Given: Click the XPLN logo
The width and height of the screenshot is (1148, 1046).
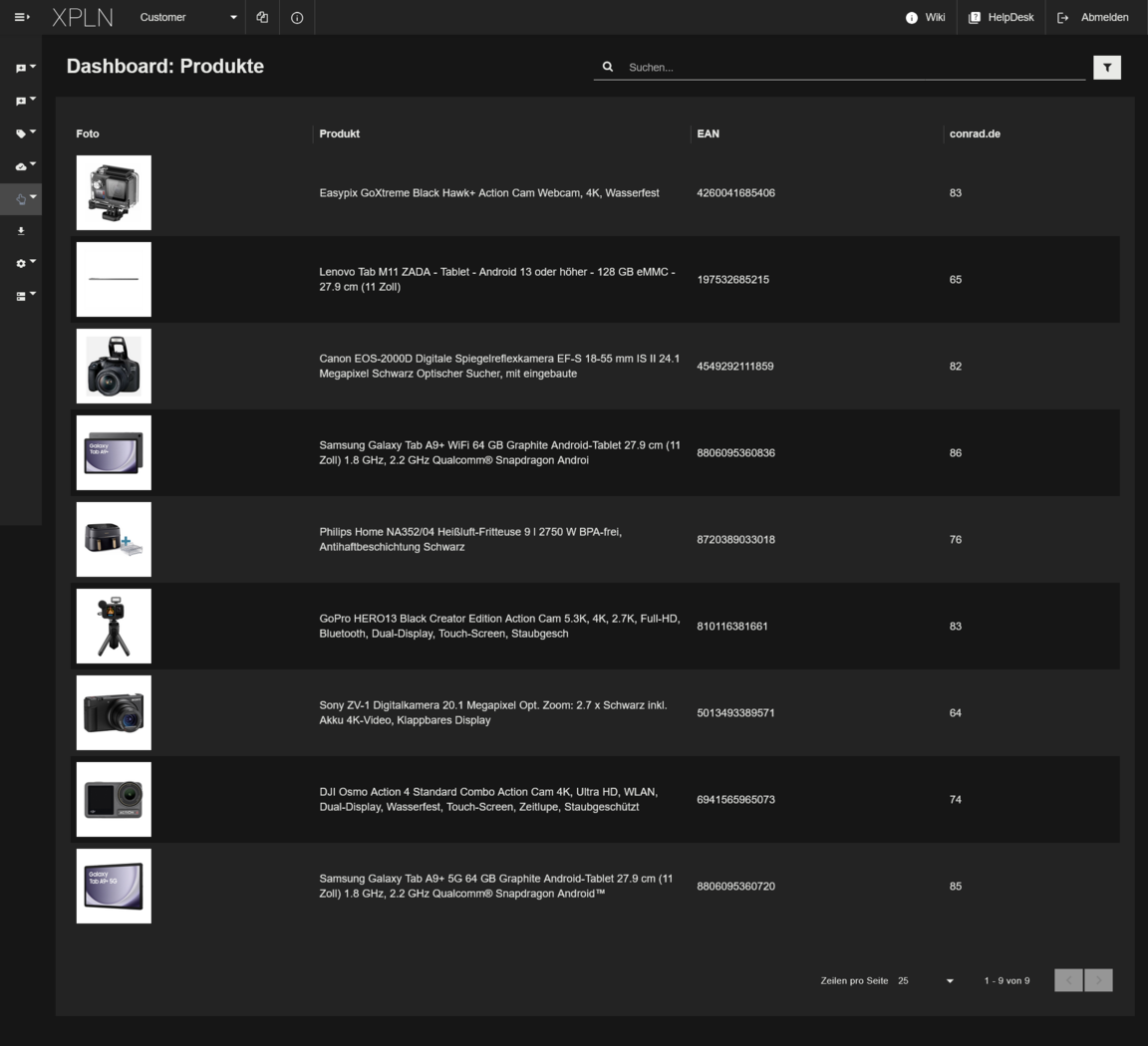Looking at the screenshot, I should 83,17.
